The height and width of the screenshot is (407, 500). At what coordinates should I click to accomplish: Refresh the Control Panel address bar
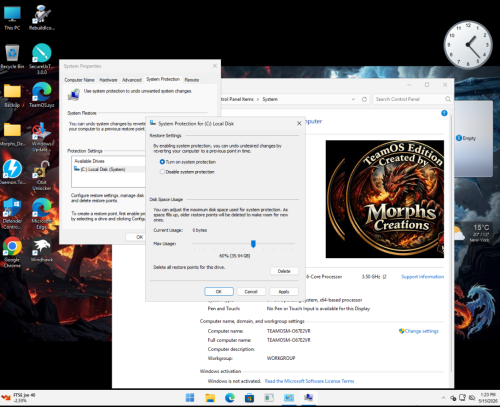364,99
